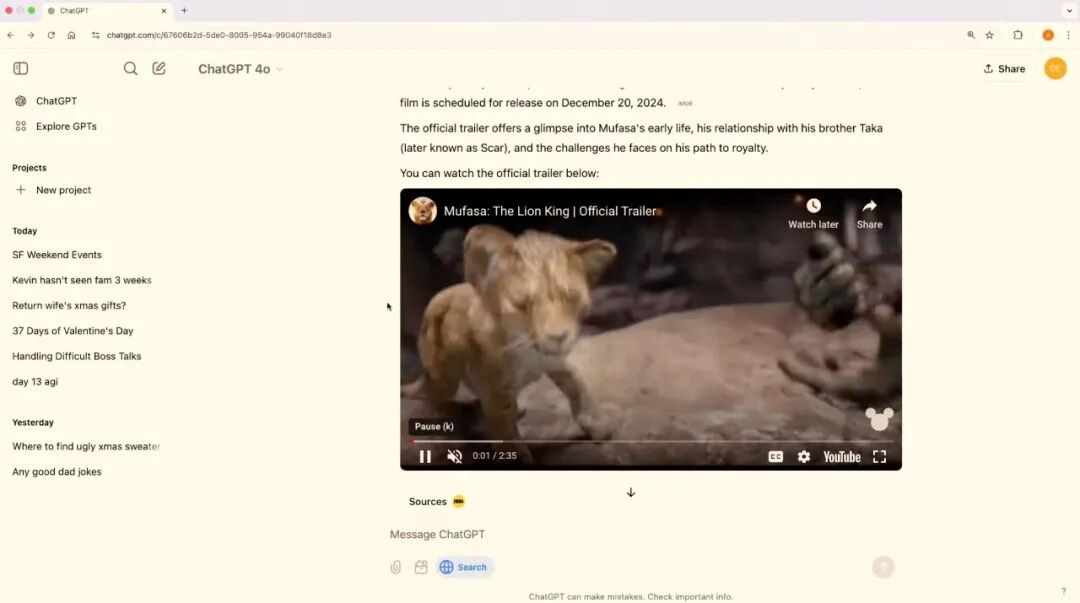Reload the browser page
Image resolution: width=1080 pixels, height=603 pixels.
[x=51, y=35]
